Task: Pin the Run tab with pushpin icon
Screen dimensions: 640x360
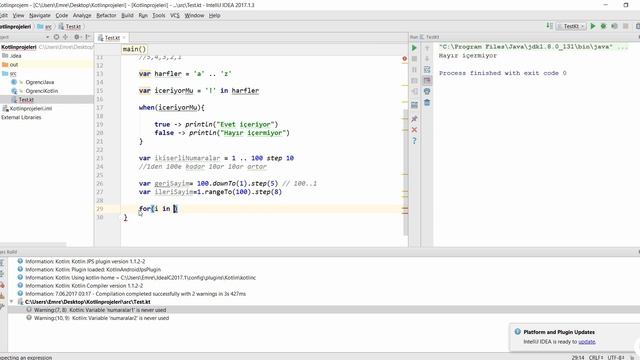Action: click(414, 119)
